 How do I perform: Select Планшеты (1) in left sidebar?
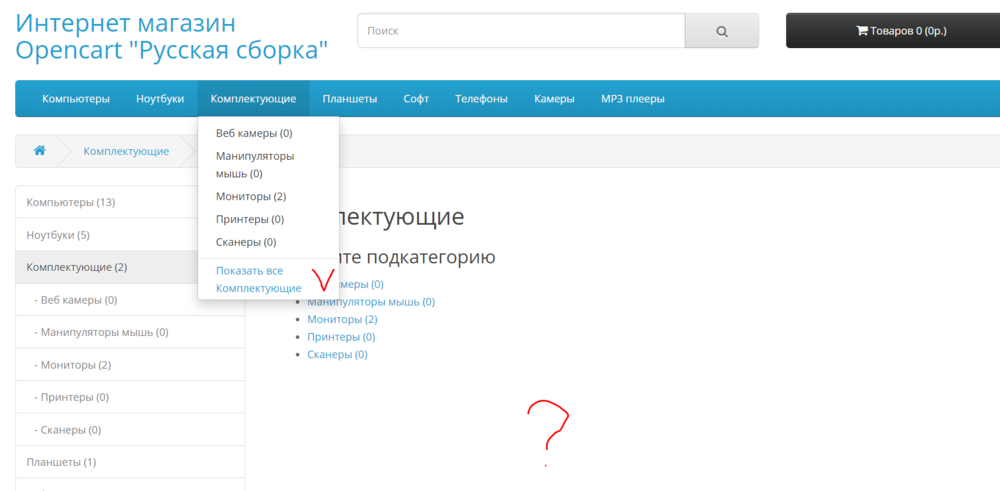coord(61,462)
